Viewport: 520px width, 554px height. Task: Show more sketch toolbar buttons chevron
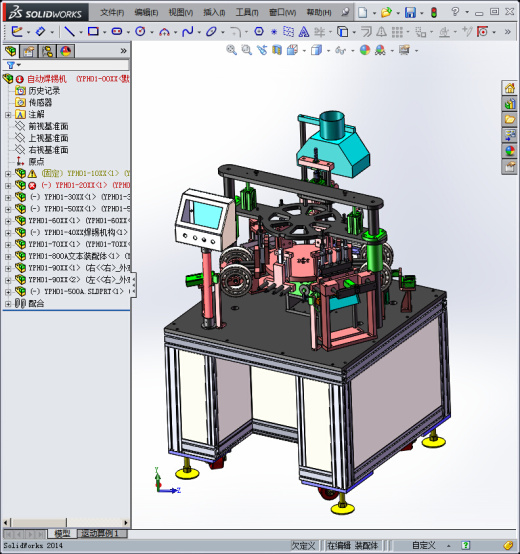click(x=508, y=32)
